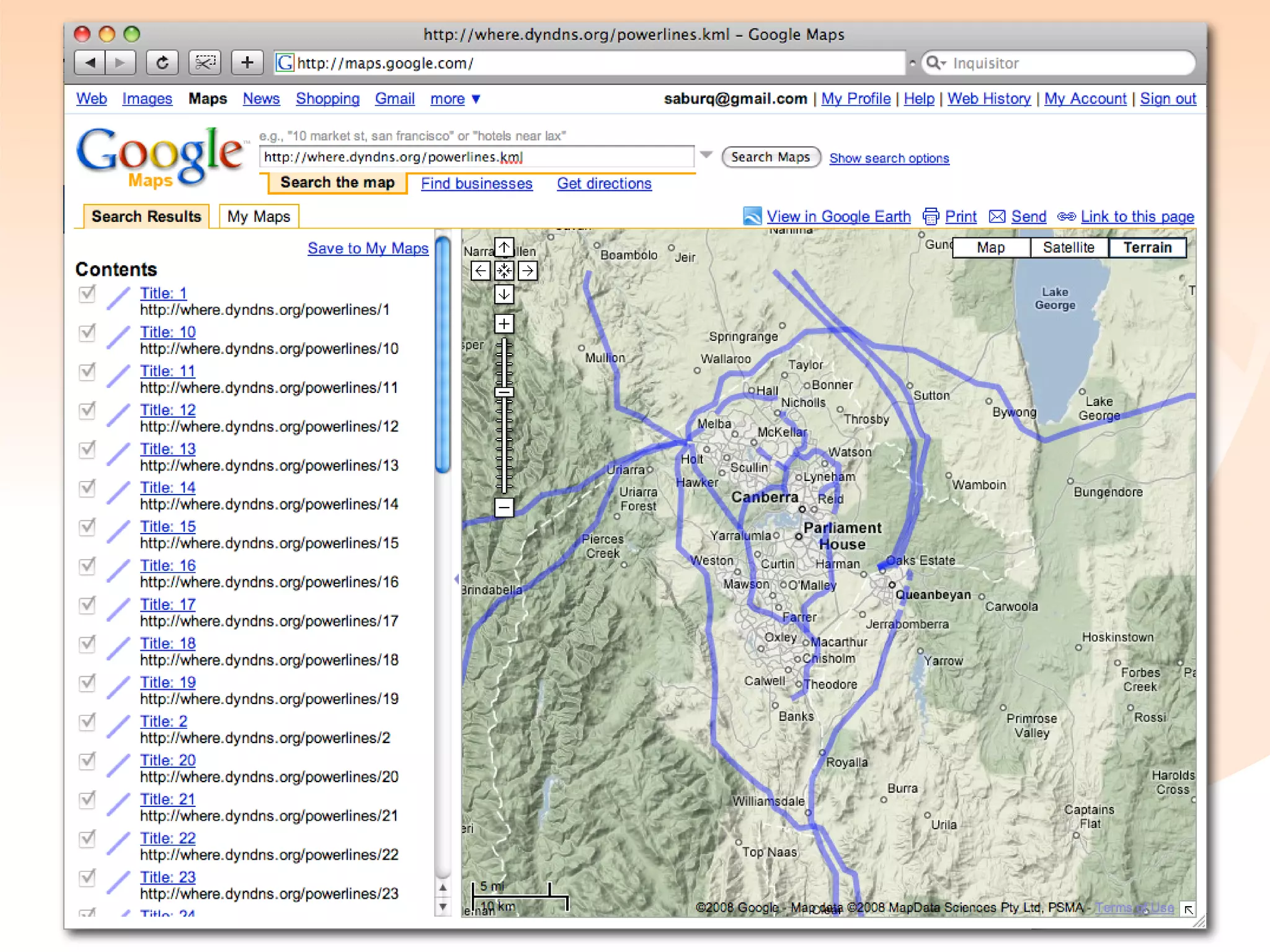This screenshot has width=1270, height=952.
Task: Click the add bookmark plus icon
Action: (247, 63)
